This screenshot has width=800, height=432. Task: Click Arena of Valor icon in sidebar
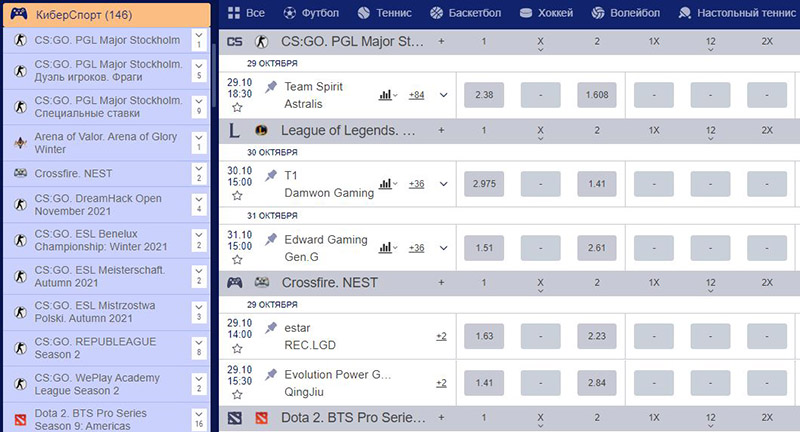point(20,143)
